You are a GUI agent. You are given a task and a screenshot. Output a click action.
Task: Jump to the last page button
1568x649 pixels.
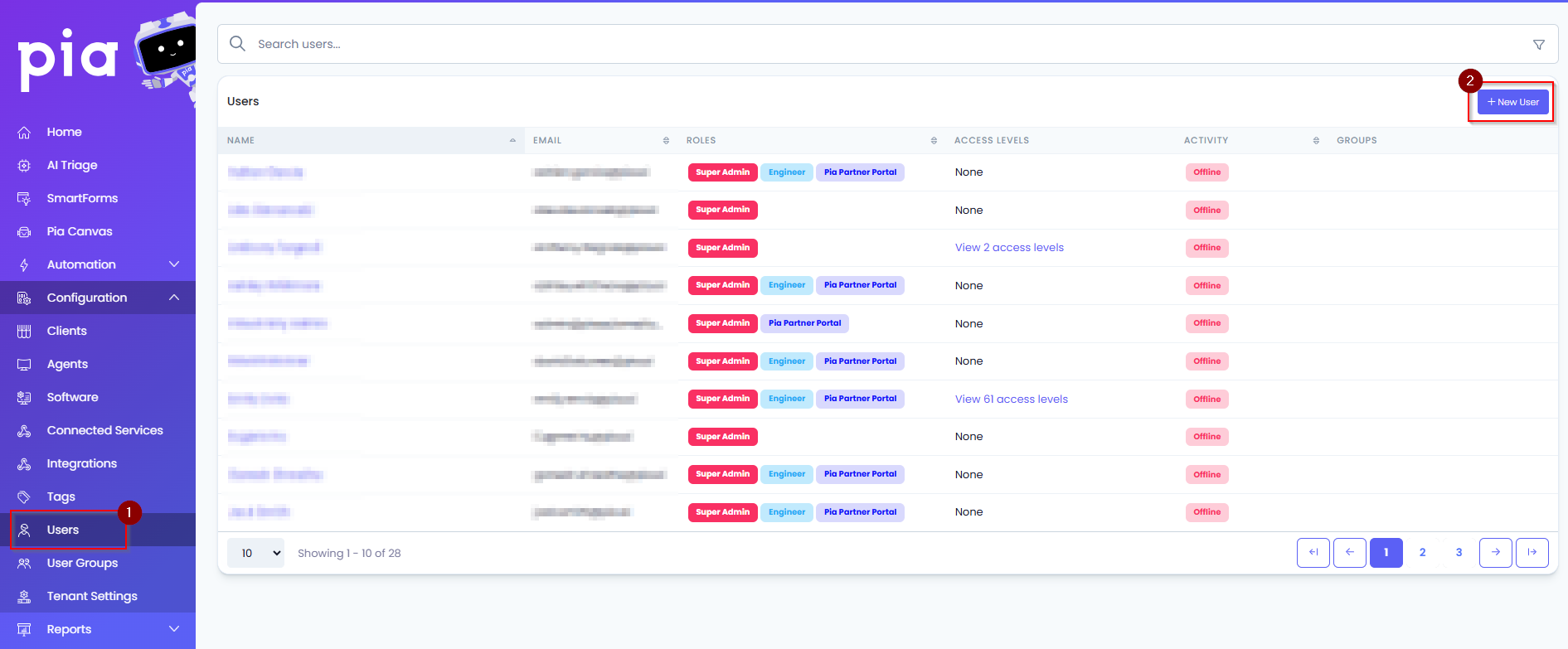coord(1532,553)
